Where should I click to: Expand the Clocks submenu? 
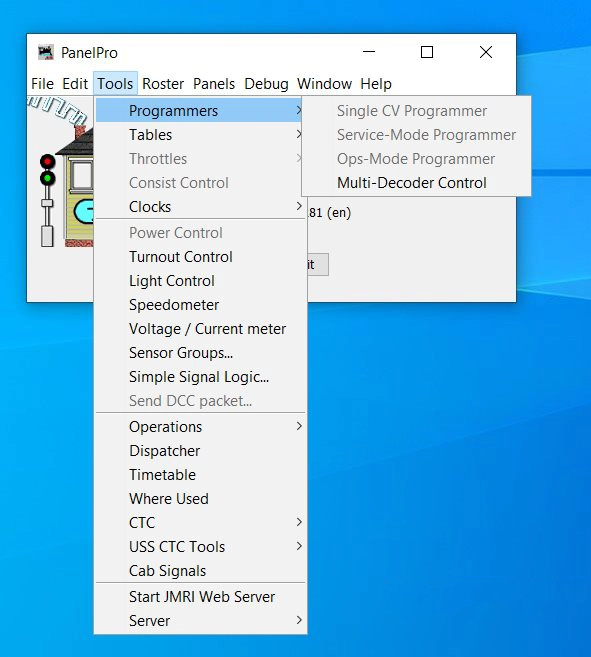[x=200, y=207]
